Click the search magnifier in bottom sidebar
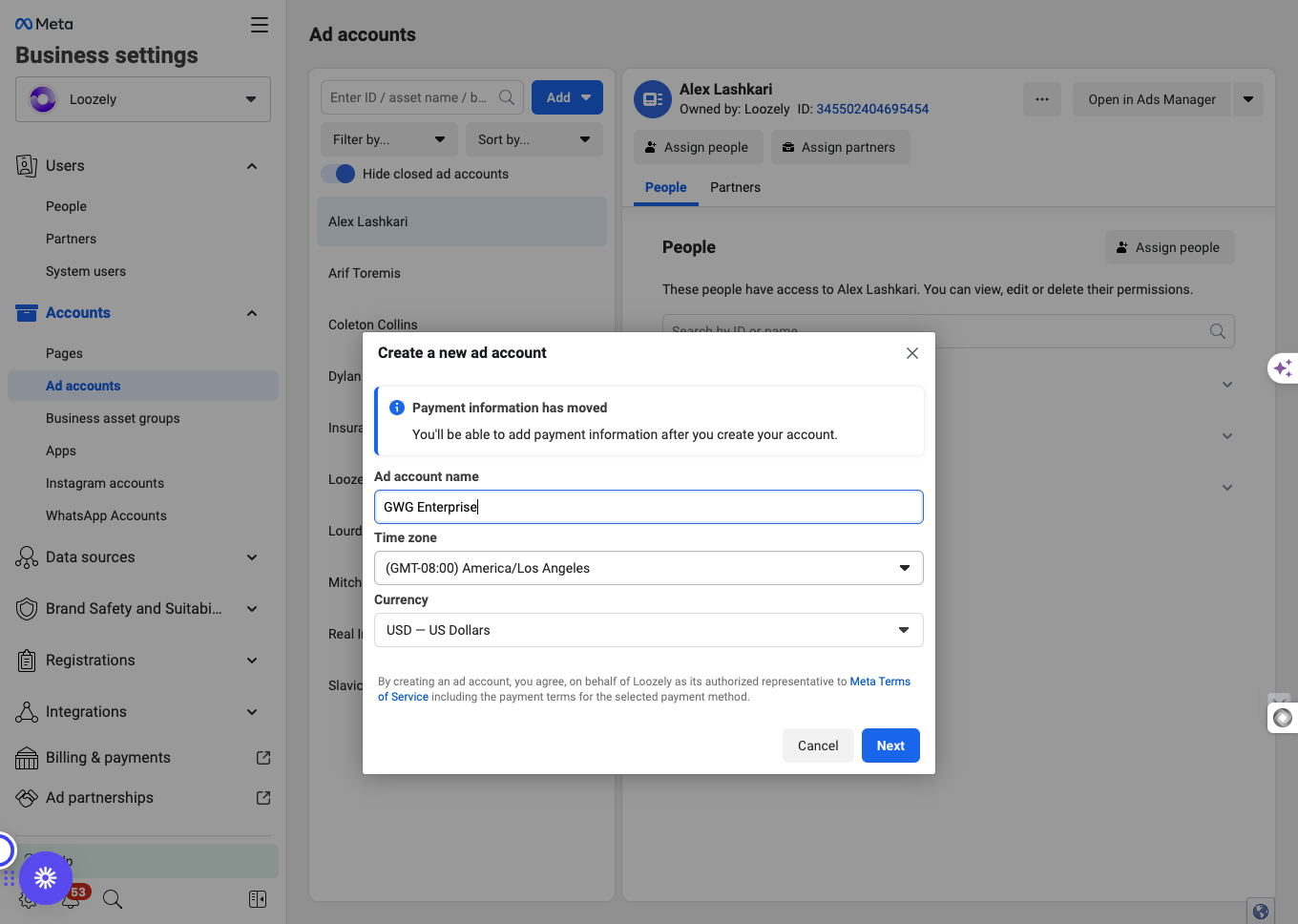This screenshot has width=1298, height=924. click(x=113, y=899)
